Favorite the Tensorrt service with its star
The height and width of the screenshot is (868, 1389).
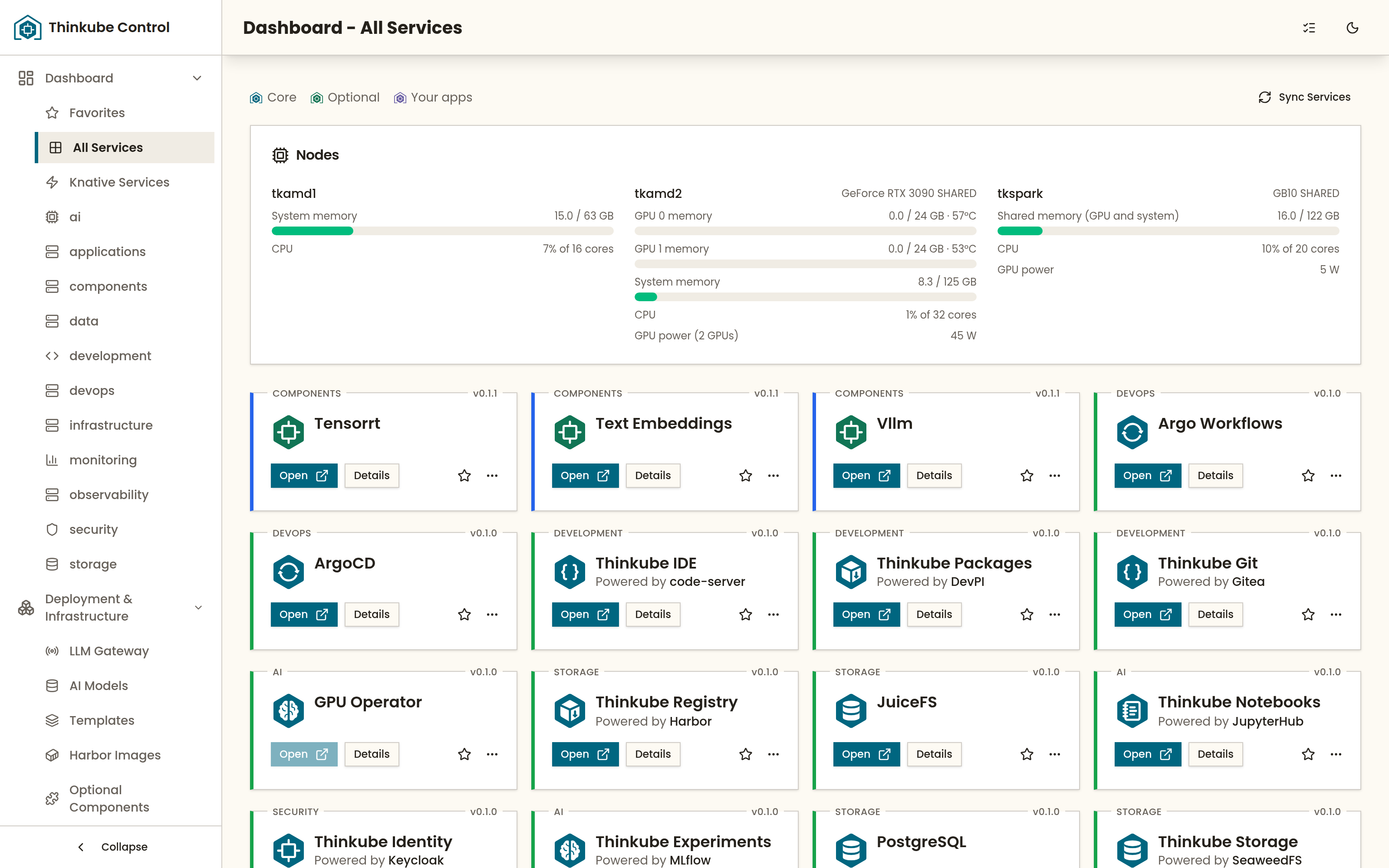click(x=464, y=475)
